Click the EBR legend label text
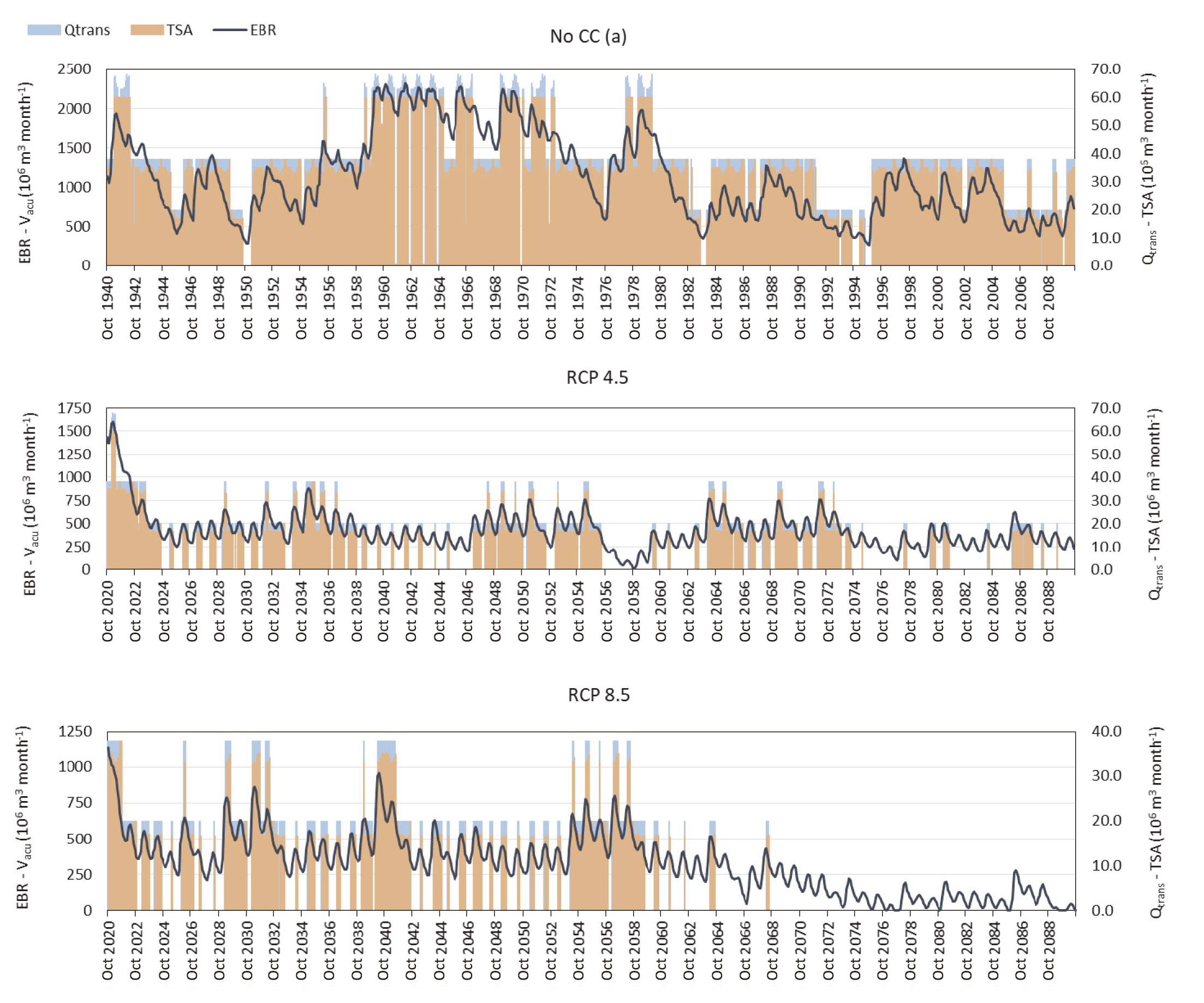Image resolution: width=1204 pixels, height=1003 pixels. coord(263,30)
